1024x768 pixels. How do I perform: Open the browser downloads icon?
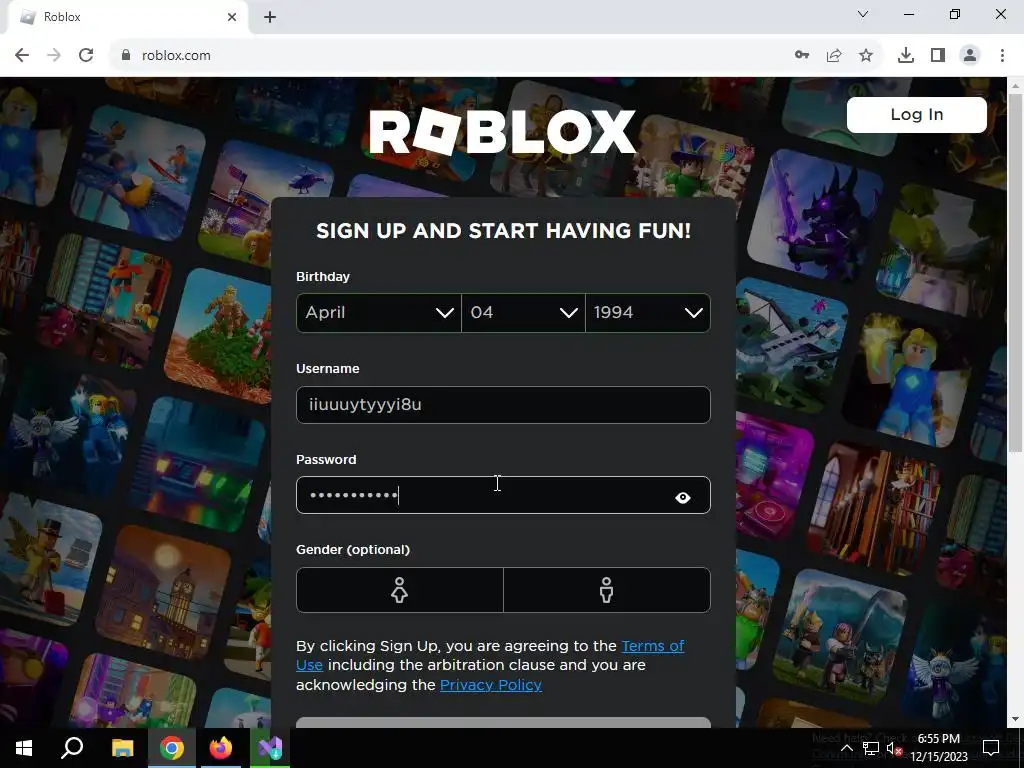click(x=906, y=56)
